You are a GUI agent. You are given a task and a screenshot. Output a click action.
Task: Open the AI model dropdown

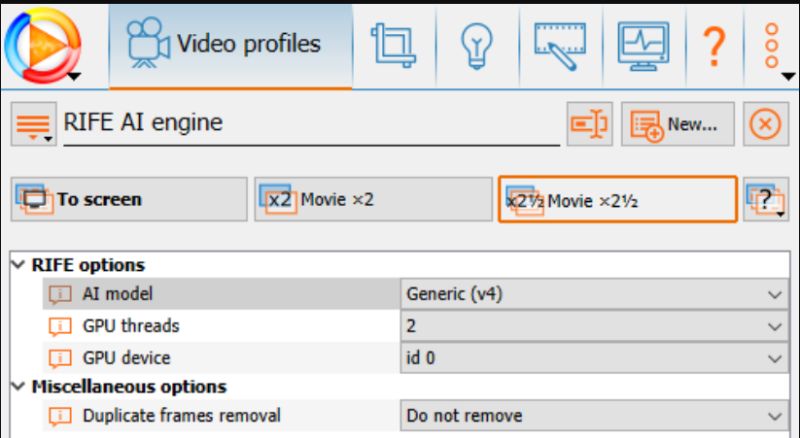click(x=594, y=294)
